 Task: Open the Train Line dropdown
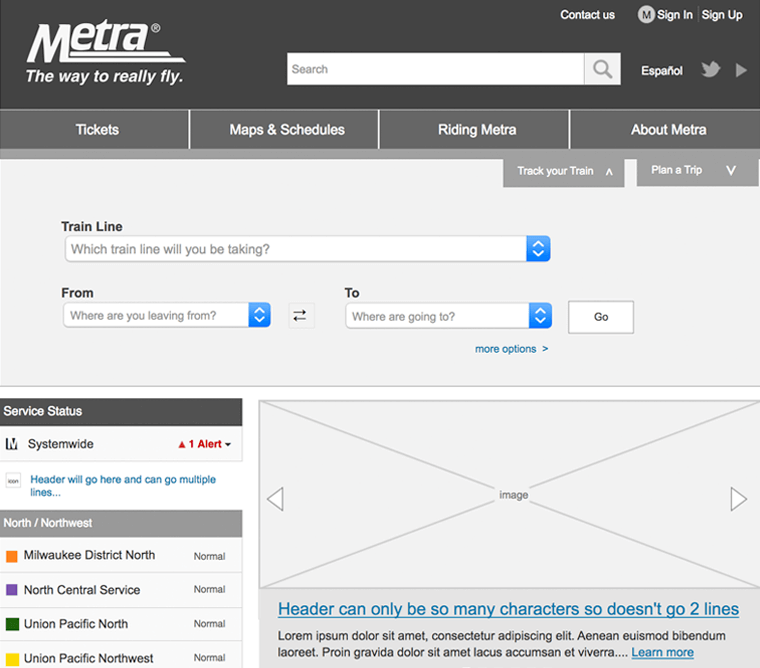[307, 249]
